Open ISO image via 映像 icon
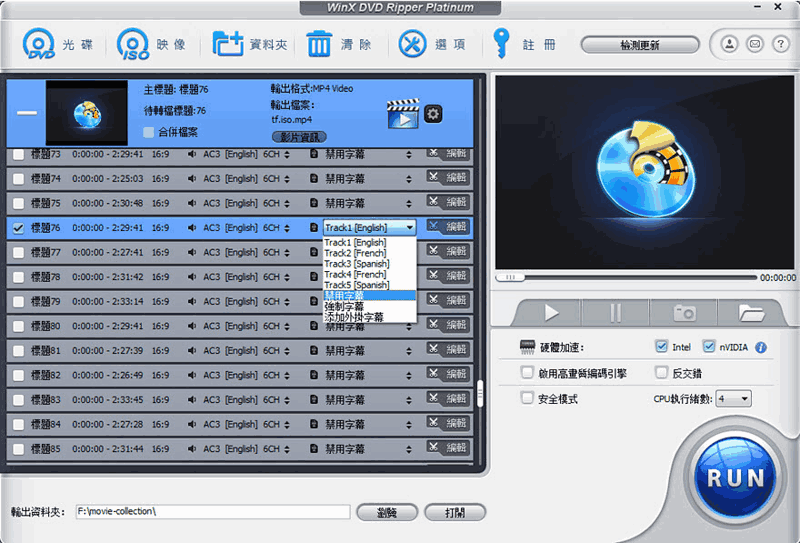 [x=133, y=44]
